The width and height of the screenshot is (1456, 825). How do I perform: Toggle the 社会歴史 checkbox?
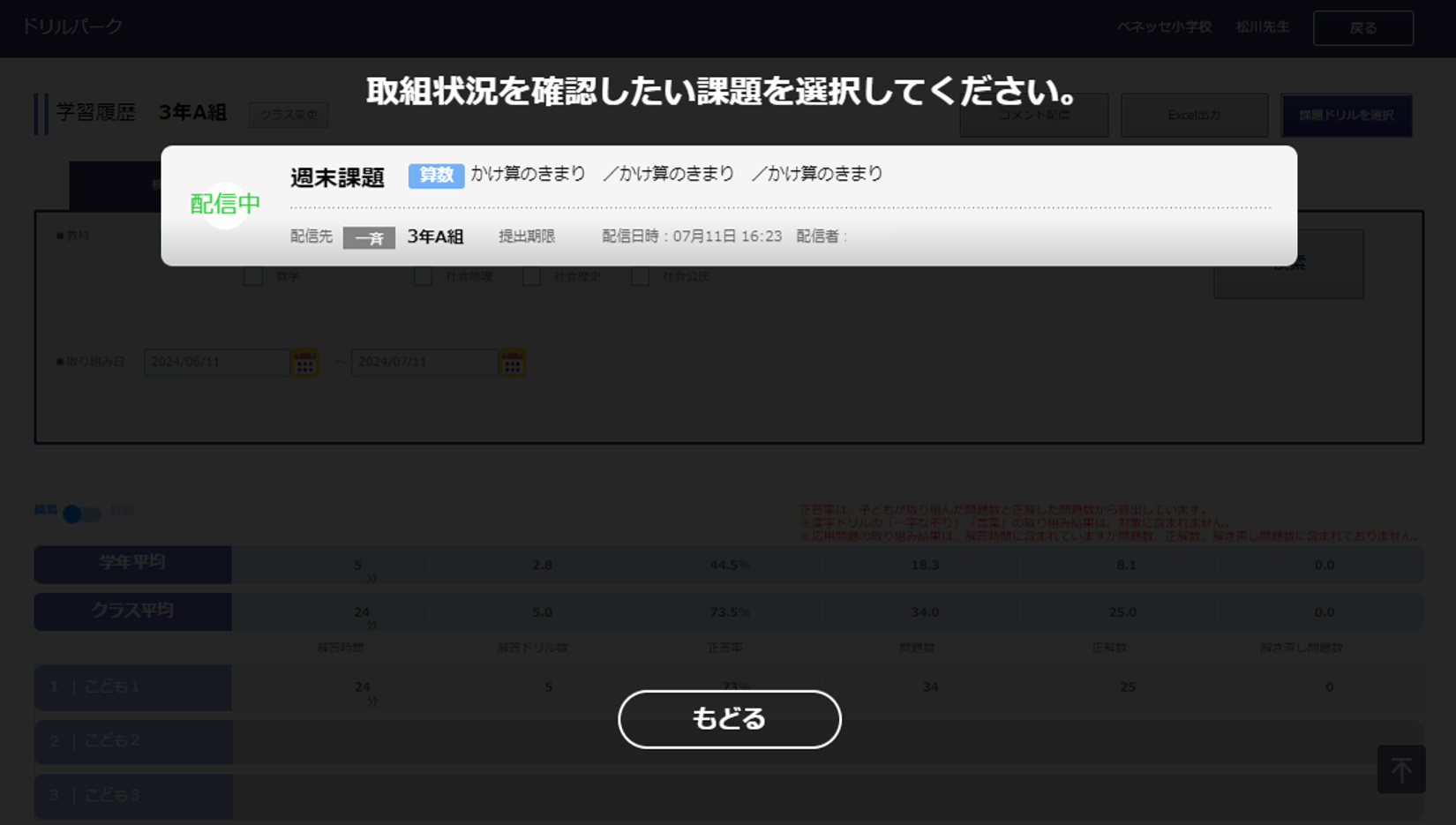(531, 276)
